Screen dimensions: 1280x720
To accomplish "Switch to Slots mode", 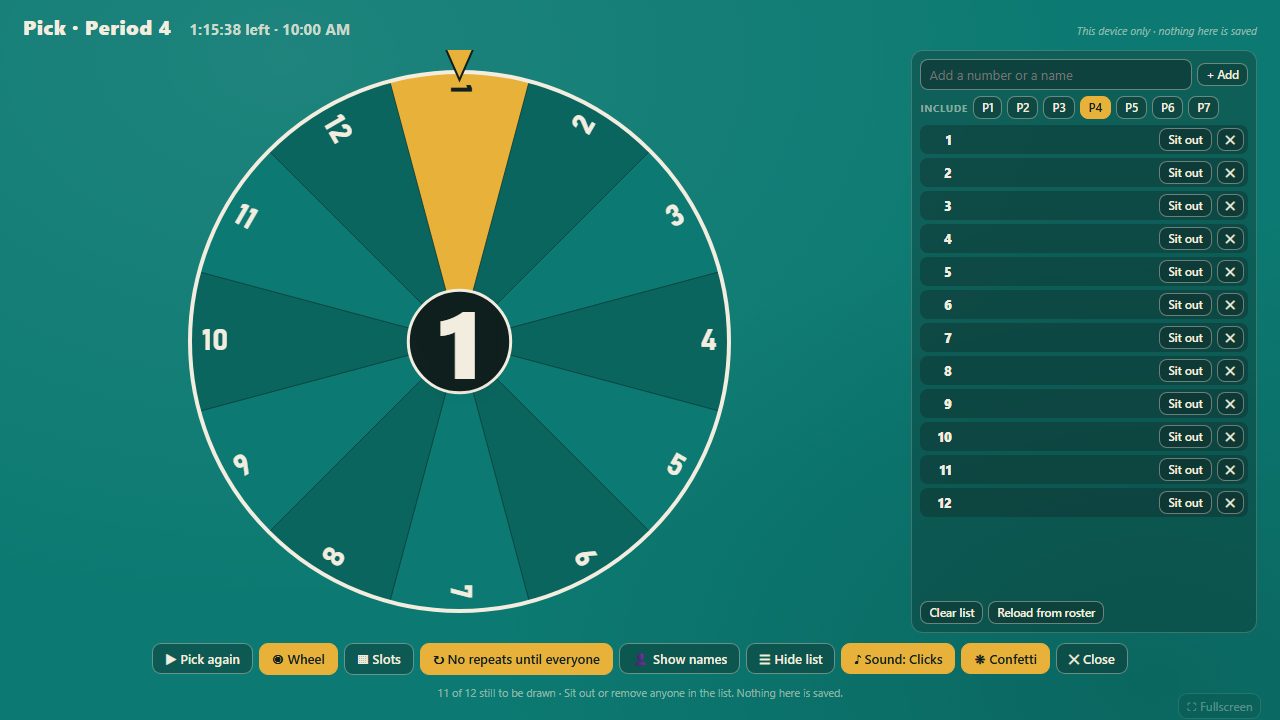I will [x=379, y=659].
